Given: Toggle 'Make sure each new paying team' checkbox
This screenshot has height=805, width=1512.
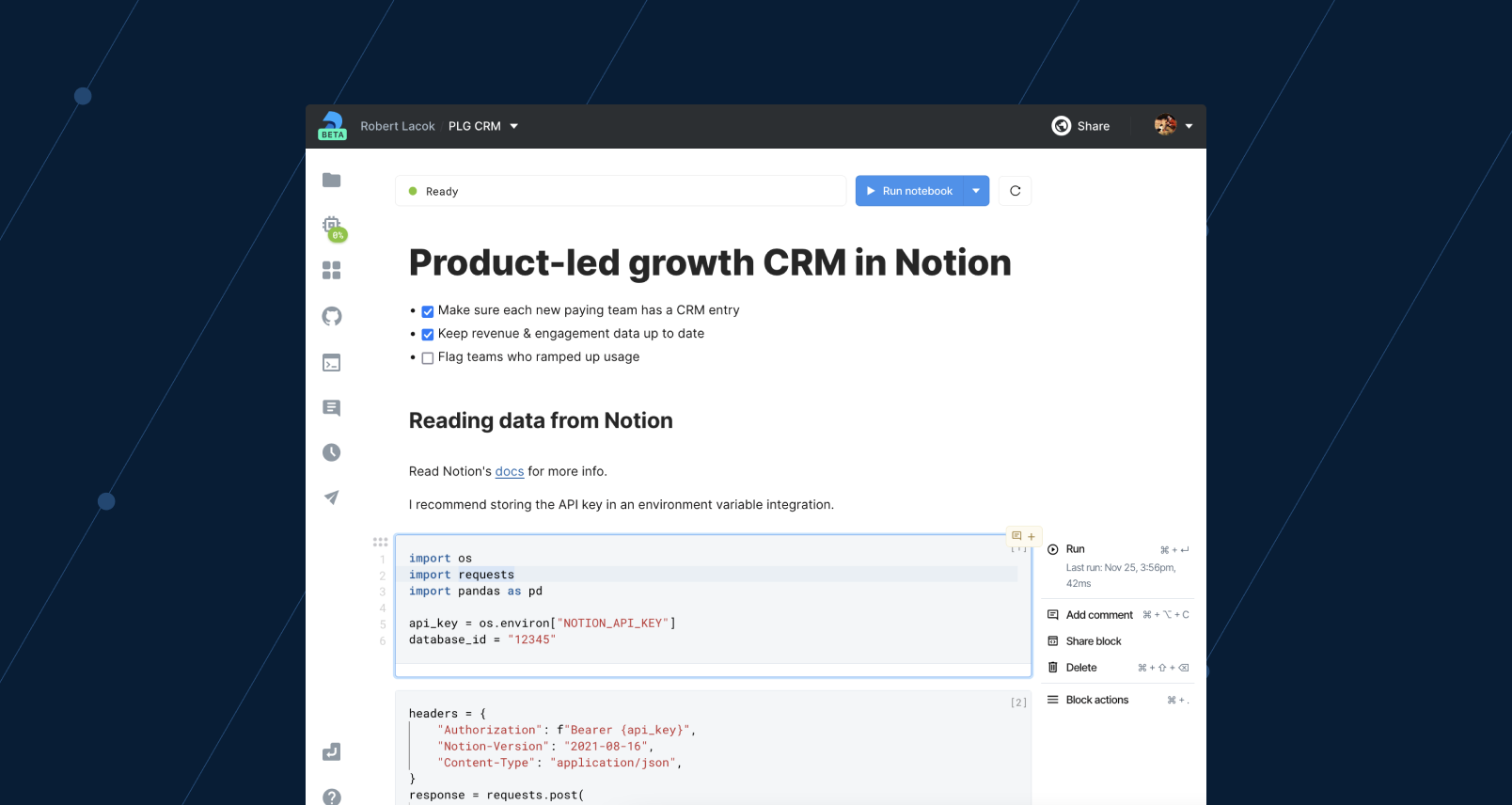Looking at the screenshot, I should click(x=427, y=311).
